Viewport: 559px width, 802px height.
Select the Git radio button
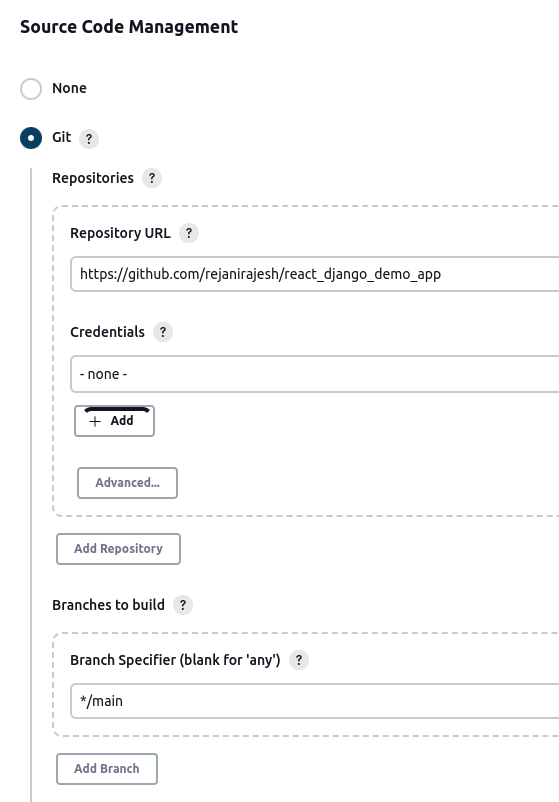pos(31,138)
